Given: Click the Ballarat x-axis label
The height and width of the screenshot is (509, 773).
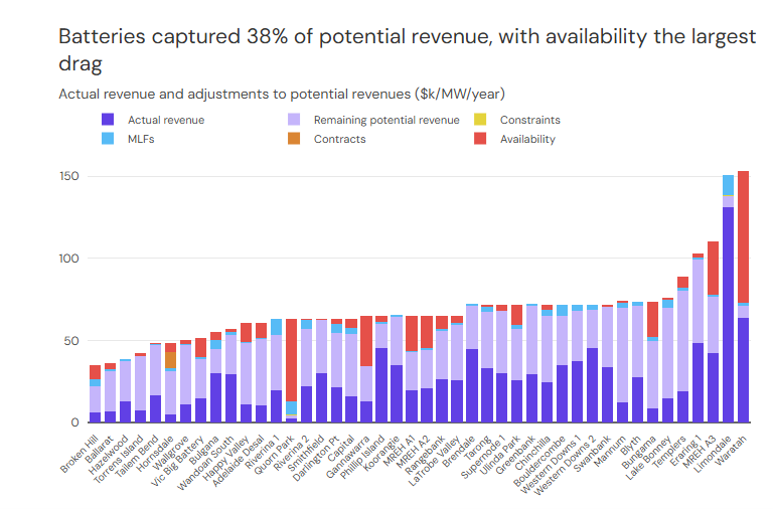Looking at the screenshot, I should pos(100,448).
